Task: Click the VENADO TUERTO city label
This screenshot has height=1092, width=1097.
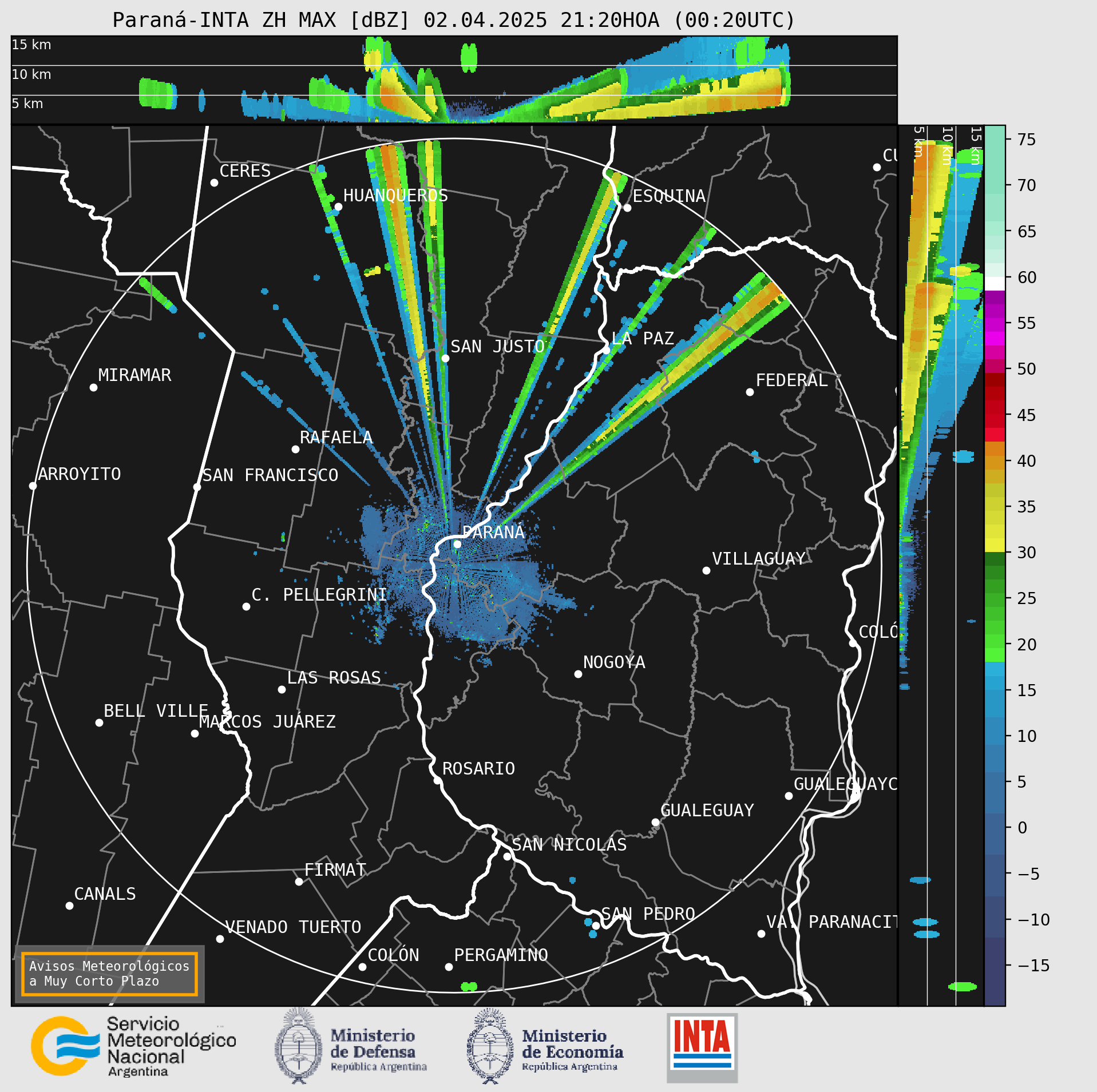Action: point(293,927)
